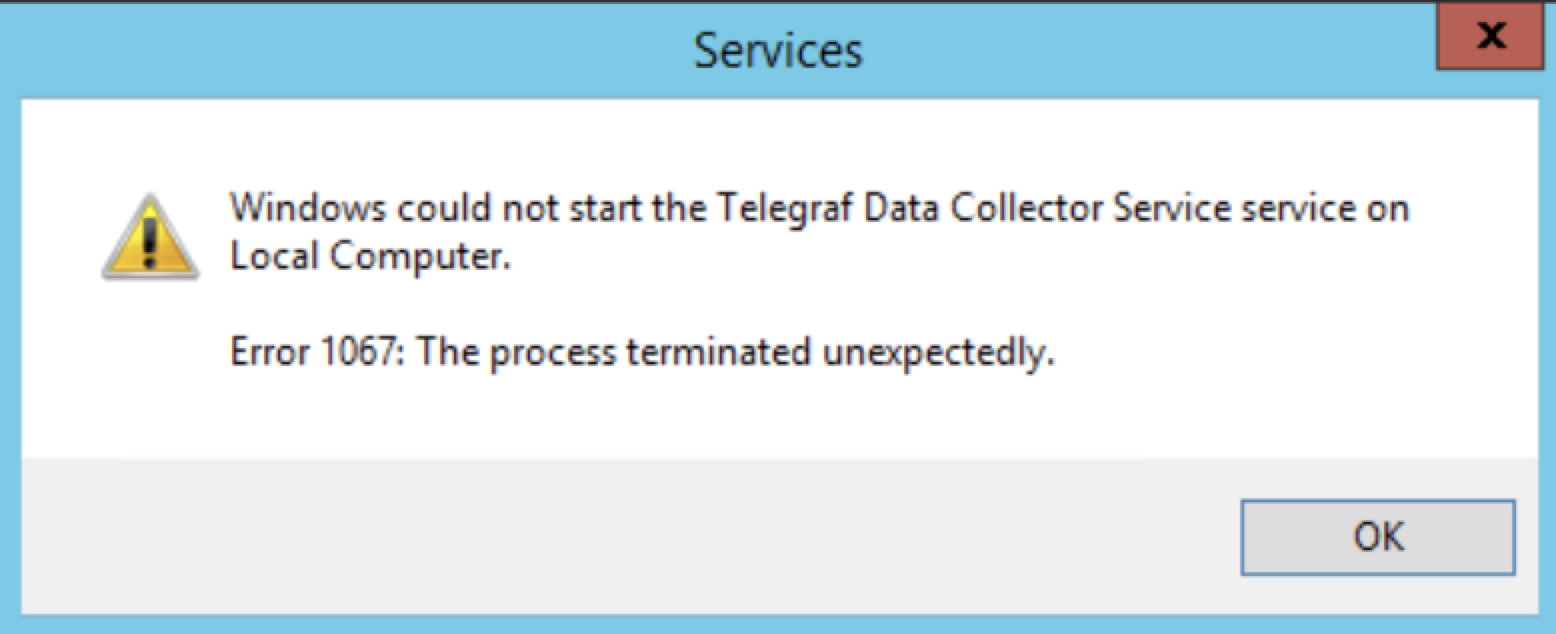Click "The process terminated unexpectedly." text
This screenshot has width=1556, height=634.
pyautogui.click(x=736, y=353)
